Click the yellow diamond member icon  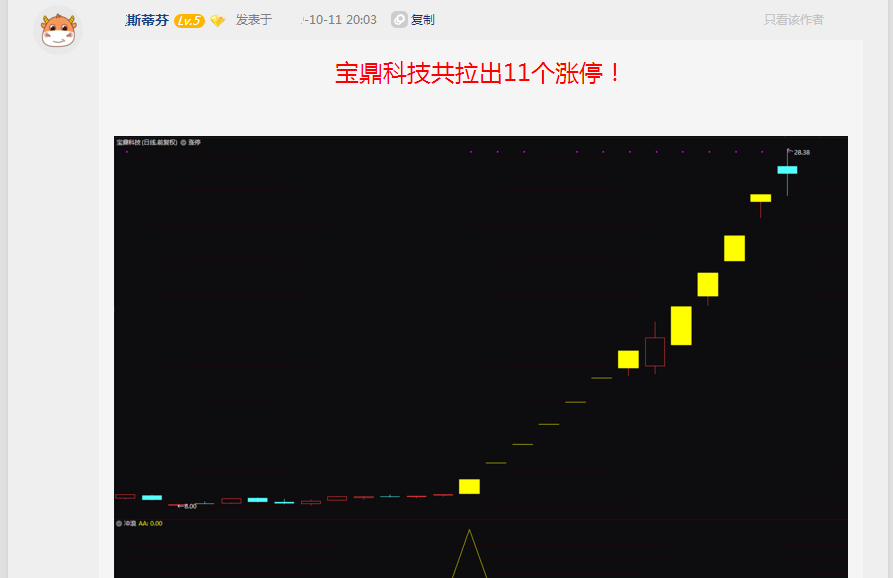tap(218, 21)
